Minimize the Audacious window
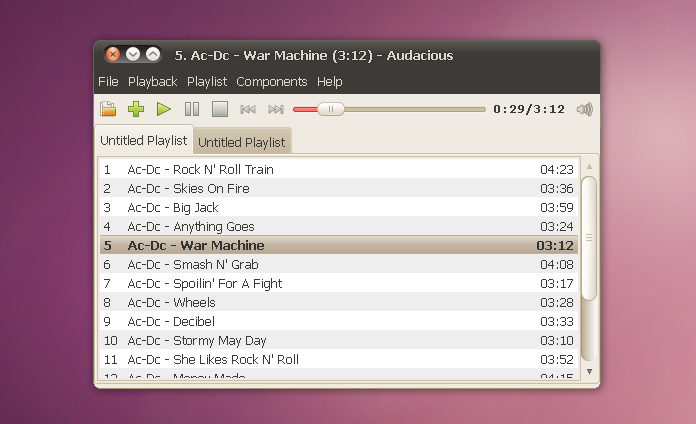This screenshot has width=696, height=424. click(133, 54)
